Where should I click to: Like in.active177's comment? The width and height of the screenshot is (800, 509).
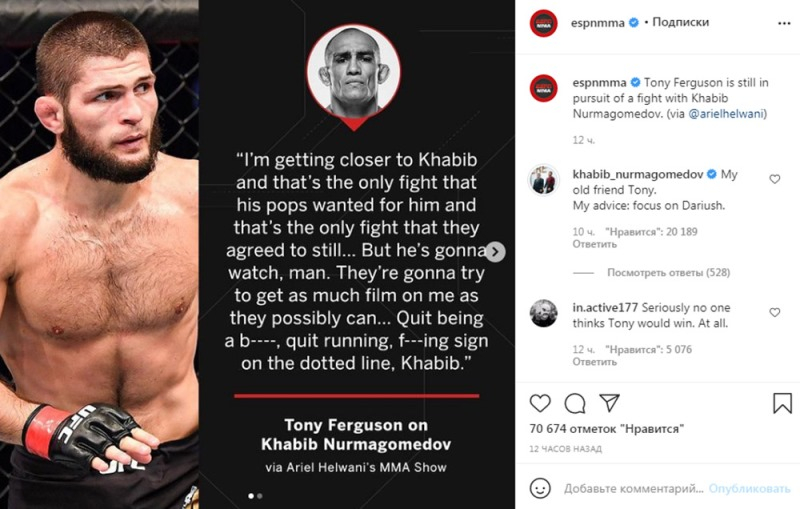click(x=775, y=312)
